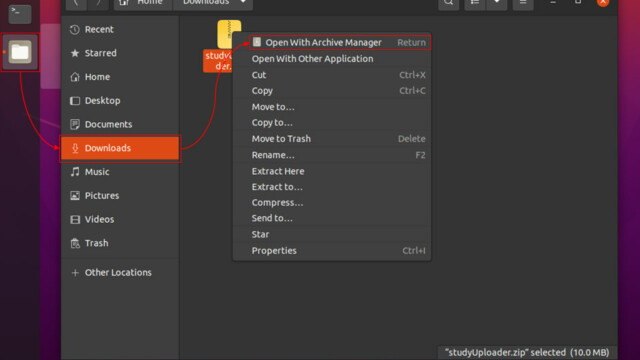Open Videos folder in sidebar
This screenshot has height=360, width=640.
(x=120, y=219)
